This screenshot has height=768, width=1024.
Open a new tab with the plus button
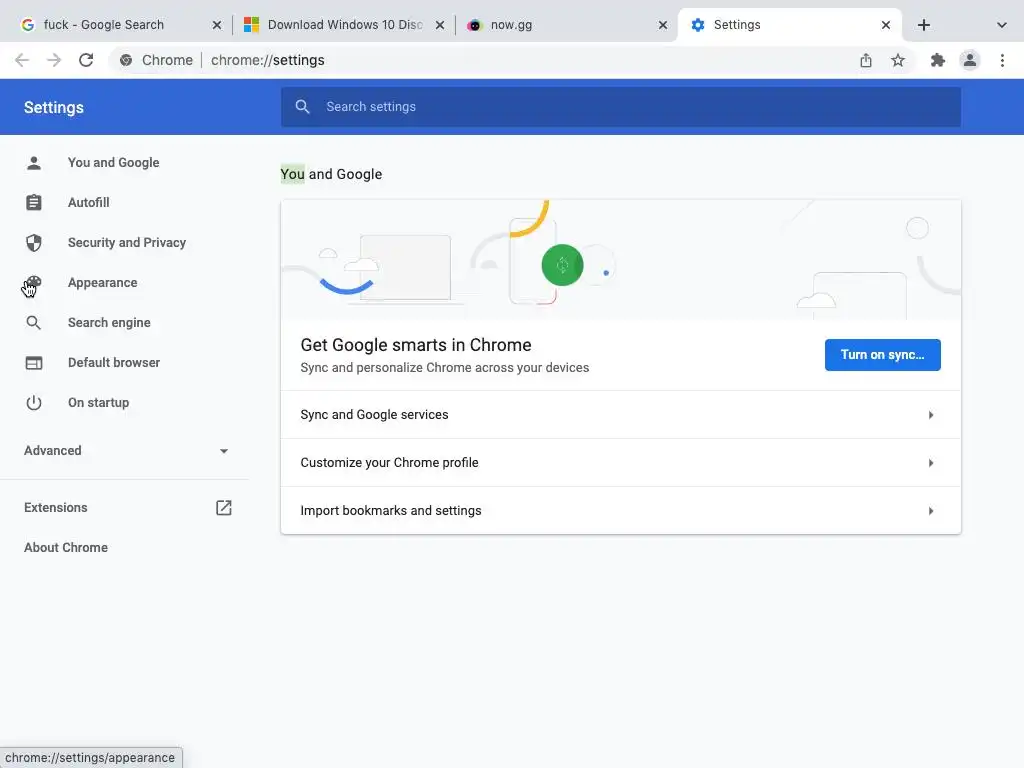tap(923, 25)
